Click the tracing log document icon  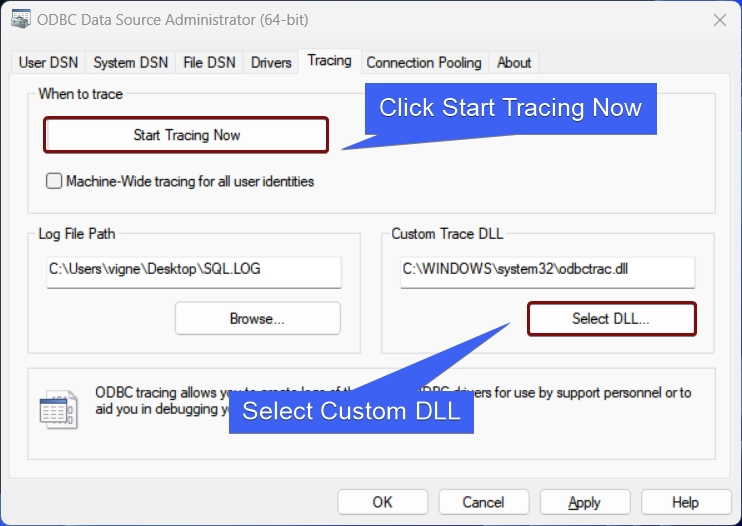click(58, 410)
